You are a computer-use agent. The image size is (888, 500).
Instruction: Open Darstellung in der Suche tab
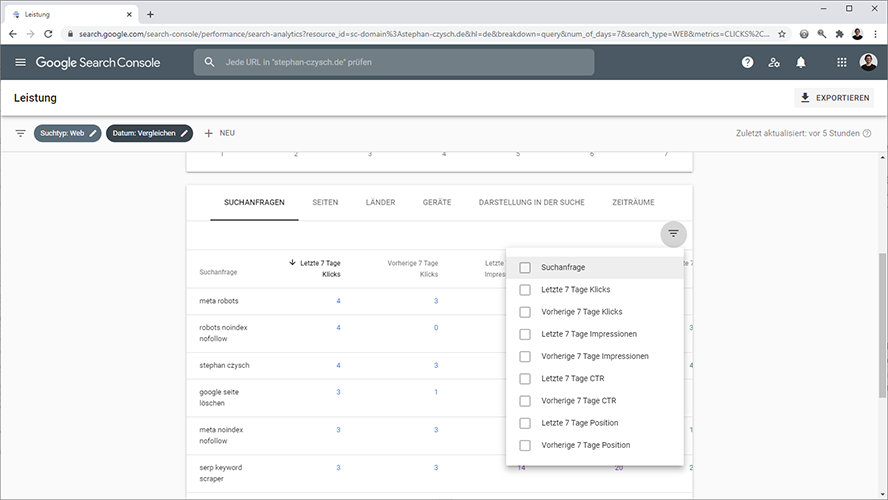click(531, 202)
